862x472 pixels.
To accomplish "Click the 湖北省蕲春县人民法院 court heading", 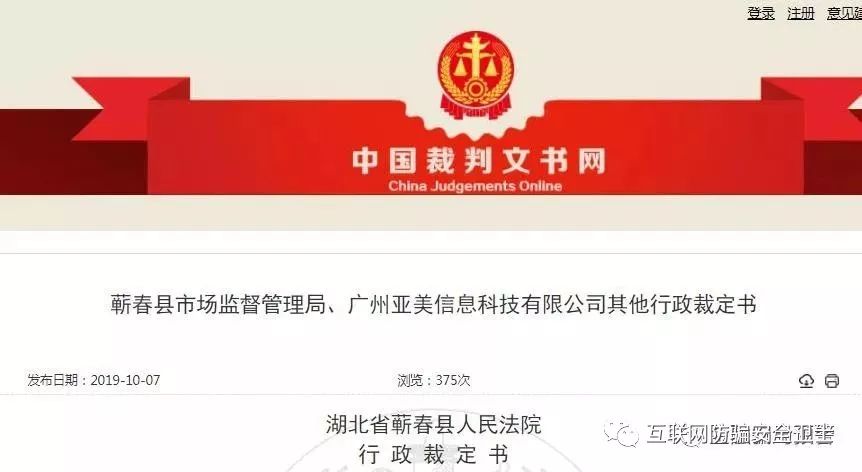I will pyautogui.click(x=434, y=425).
